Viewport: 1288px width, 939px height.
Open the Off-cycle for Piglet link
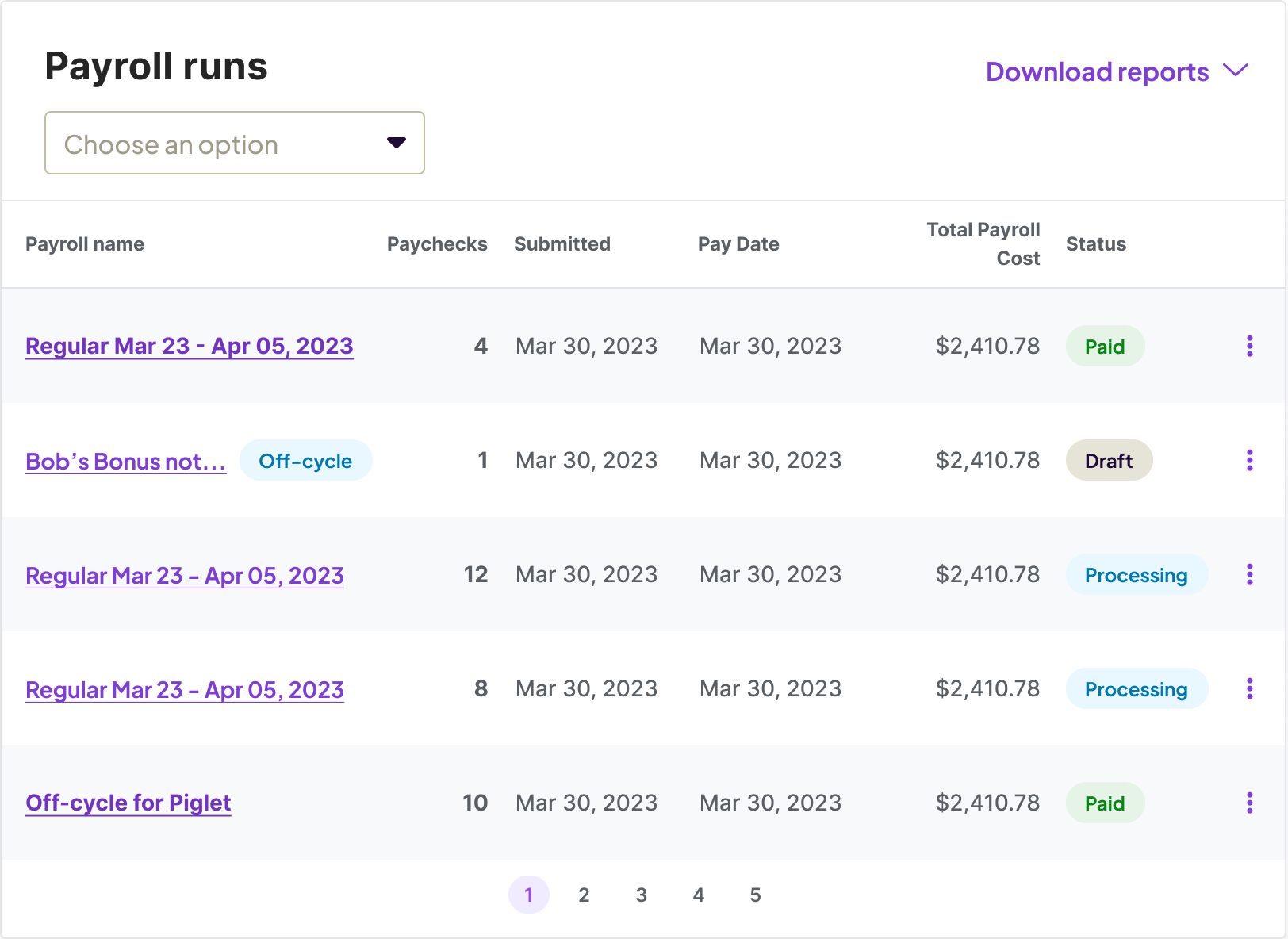tap(128, 803)
